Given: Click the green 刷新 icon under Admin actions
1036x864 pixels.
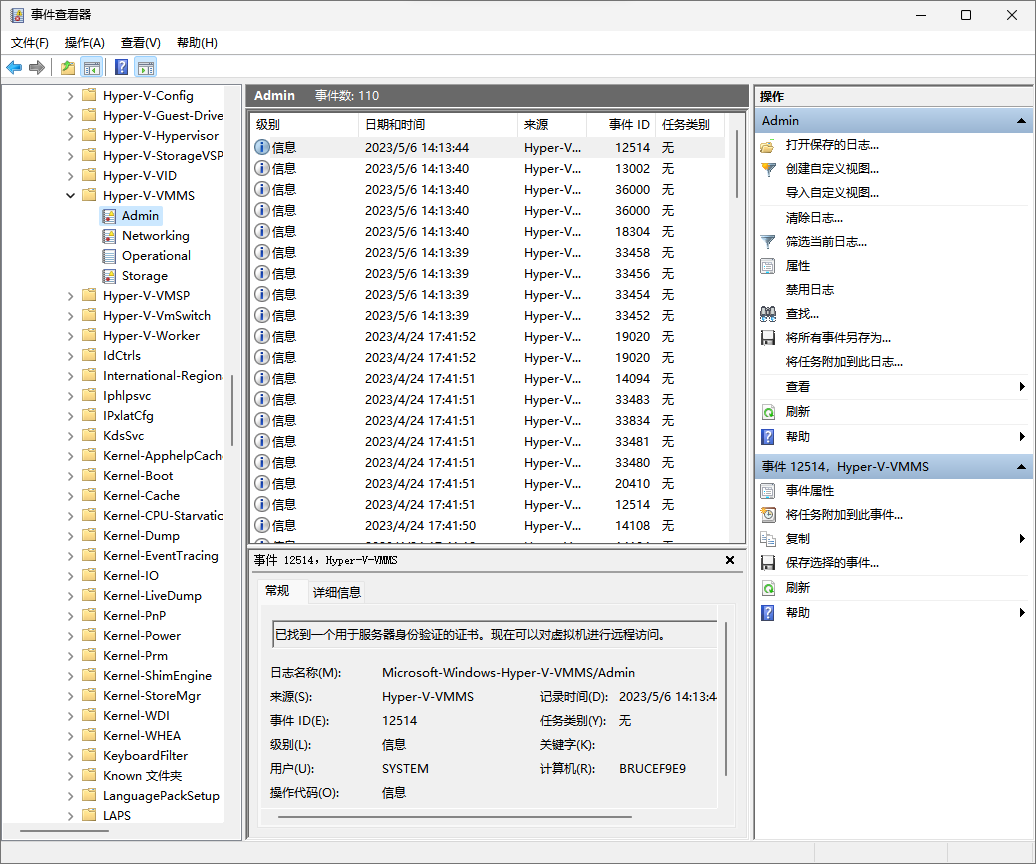Looking at the screenshot, I should coord(768,412).
